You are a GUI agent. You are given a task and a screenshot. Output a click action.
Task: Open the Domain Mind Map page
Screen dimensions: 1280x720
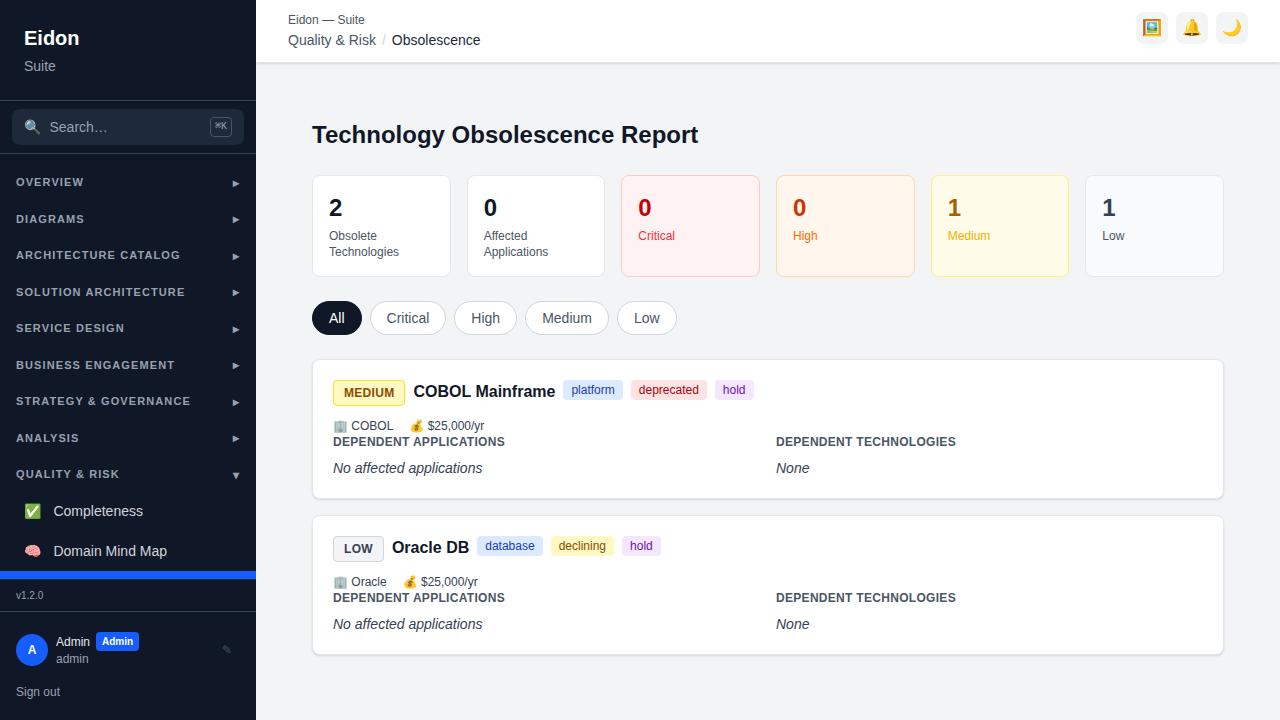[x=128, y=551]
